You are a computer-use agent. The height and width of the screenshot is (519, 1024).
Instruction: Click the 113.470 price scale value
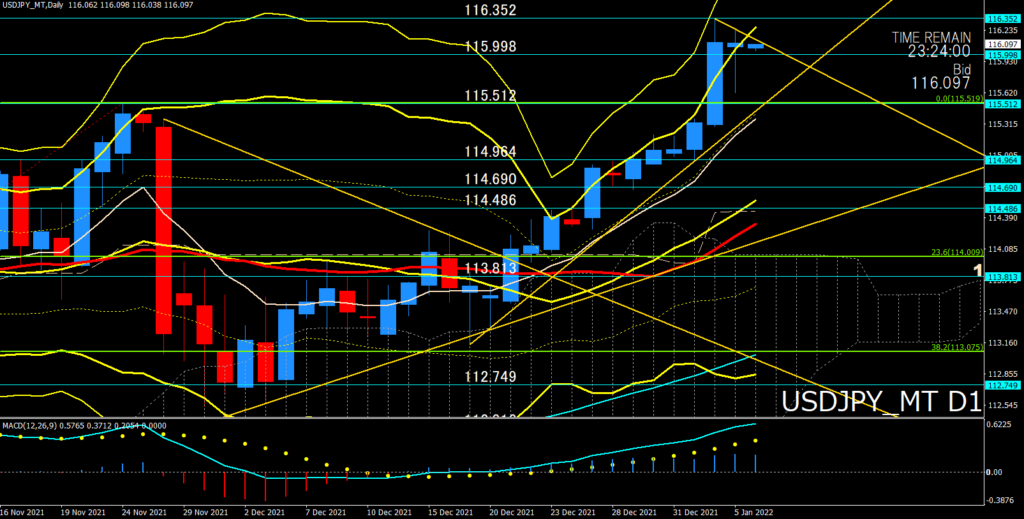click(x=1002, y=311)
